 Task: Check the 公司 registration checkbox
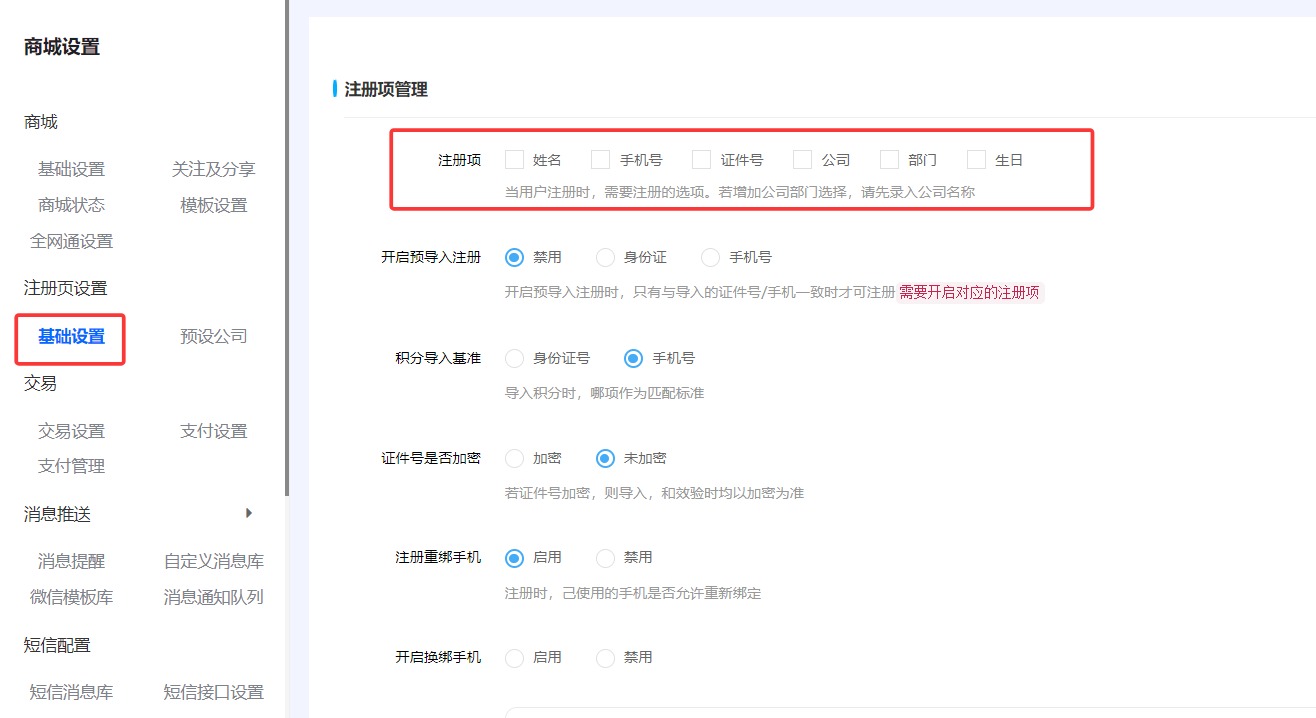[803, 160]
